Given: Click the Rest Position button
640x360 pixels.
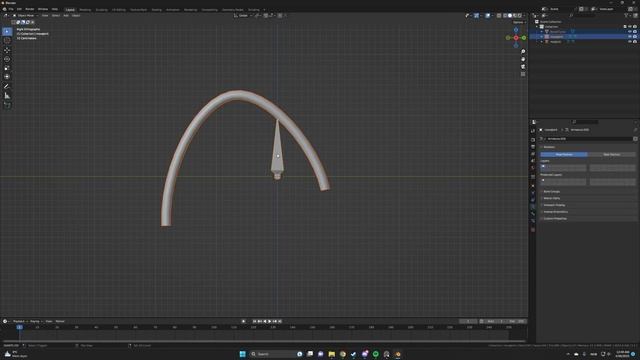Looking at the screenshot, I should point(611,155).
